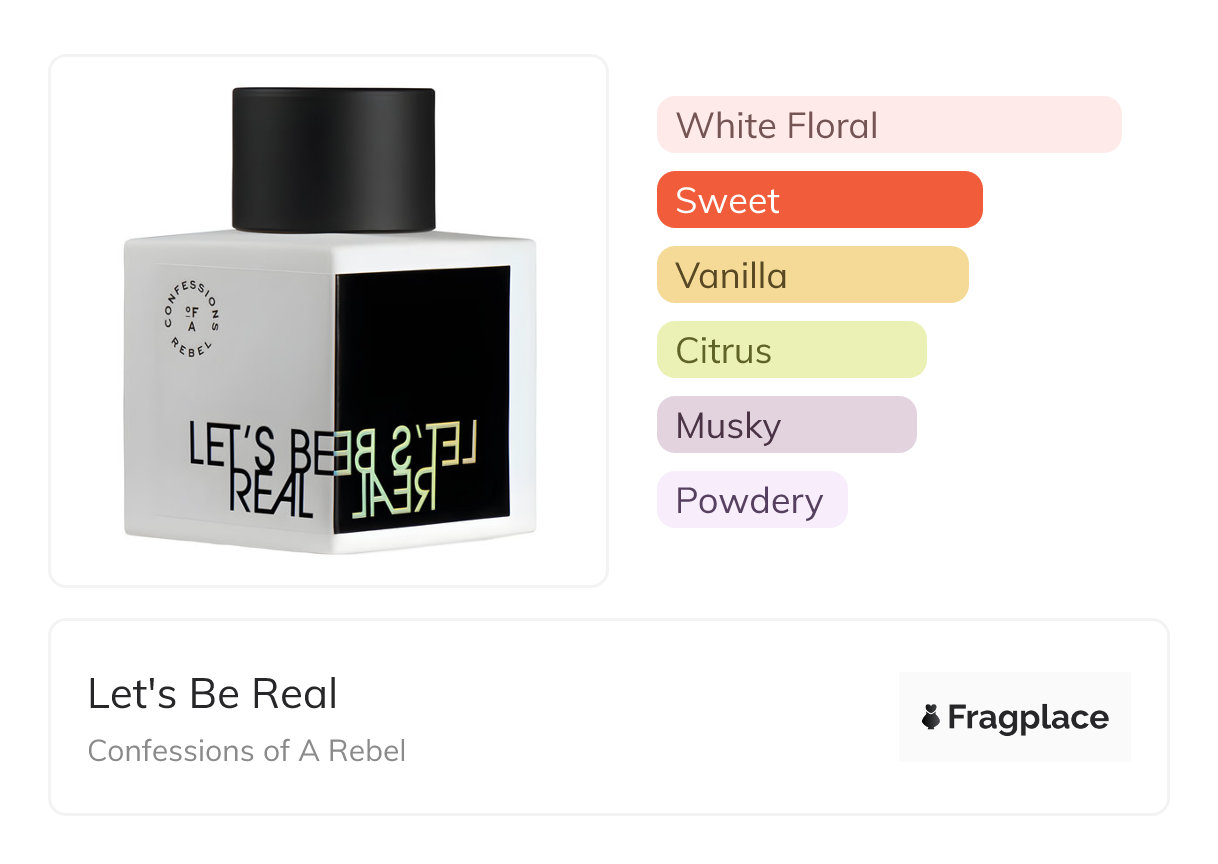Select the orange Sweet accord bar

pyautogui.click(x=819, y=200)
